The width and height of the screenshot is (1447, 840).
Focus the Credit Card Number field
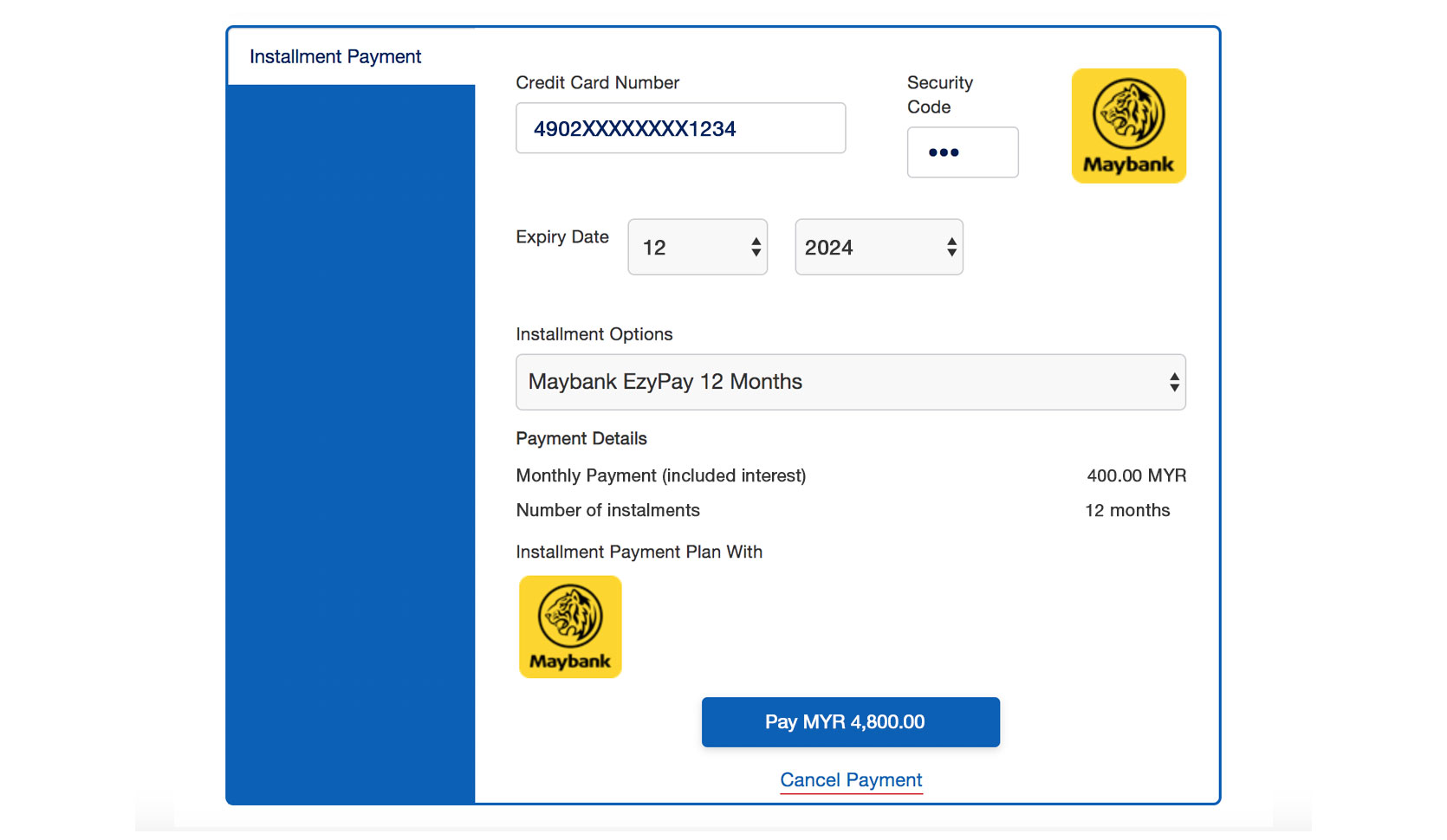[x=681, y=128]
